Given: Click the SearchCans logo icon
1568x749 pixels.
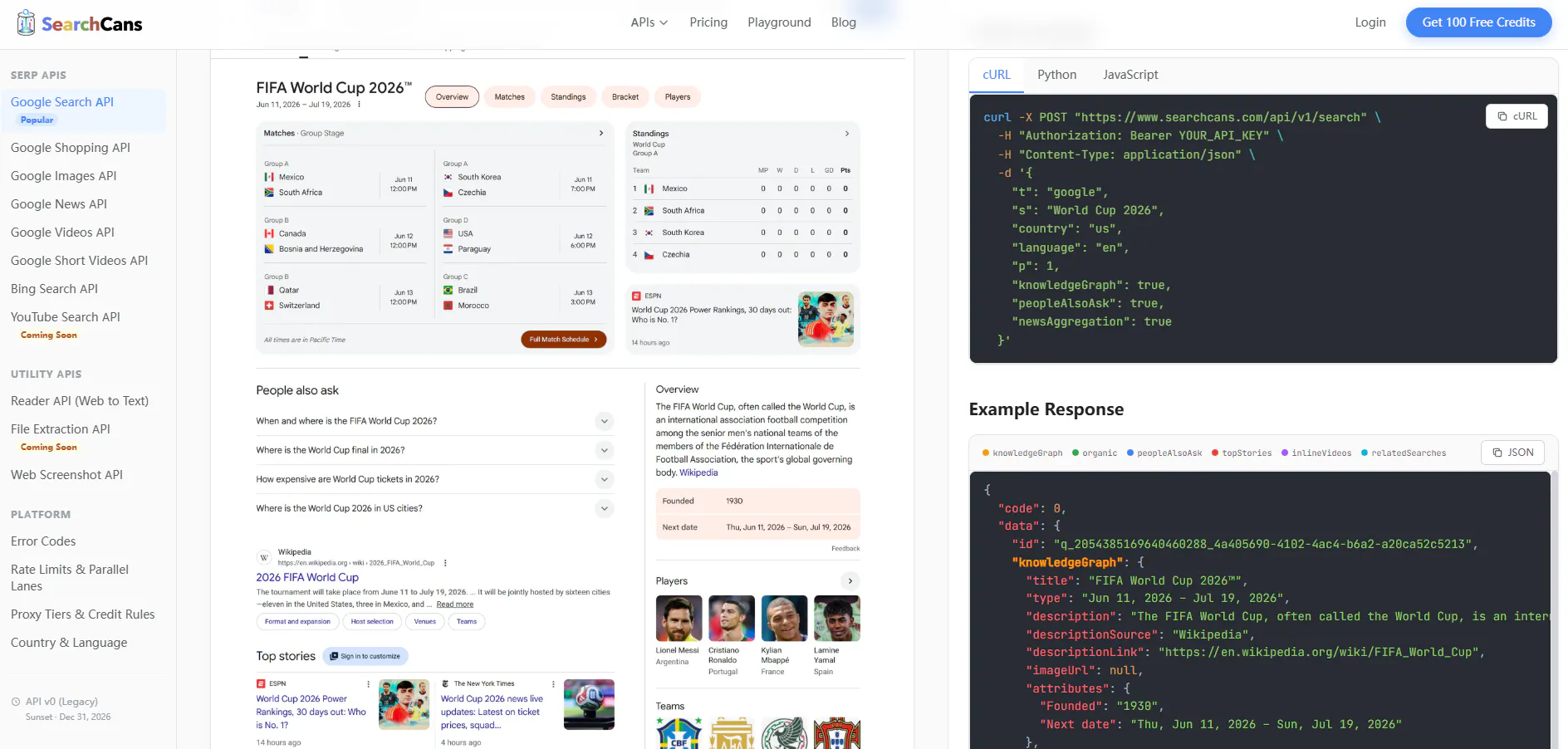Looking at the screenshot, I should click(26, 22).
